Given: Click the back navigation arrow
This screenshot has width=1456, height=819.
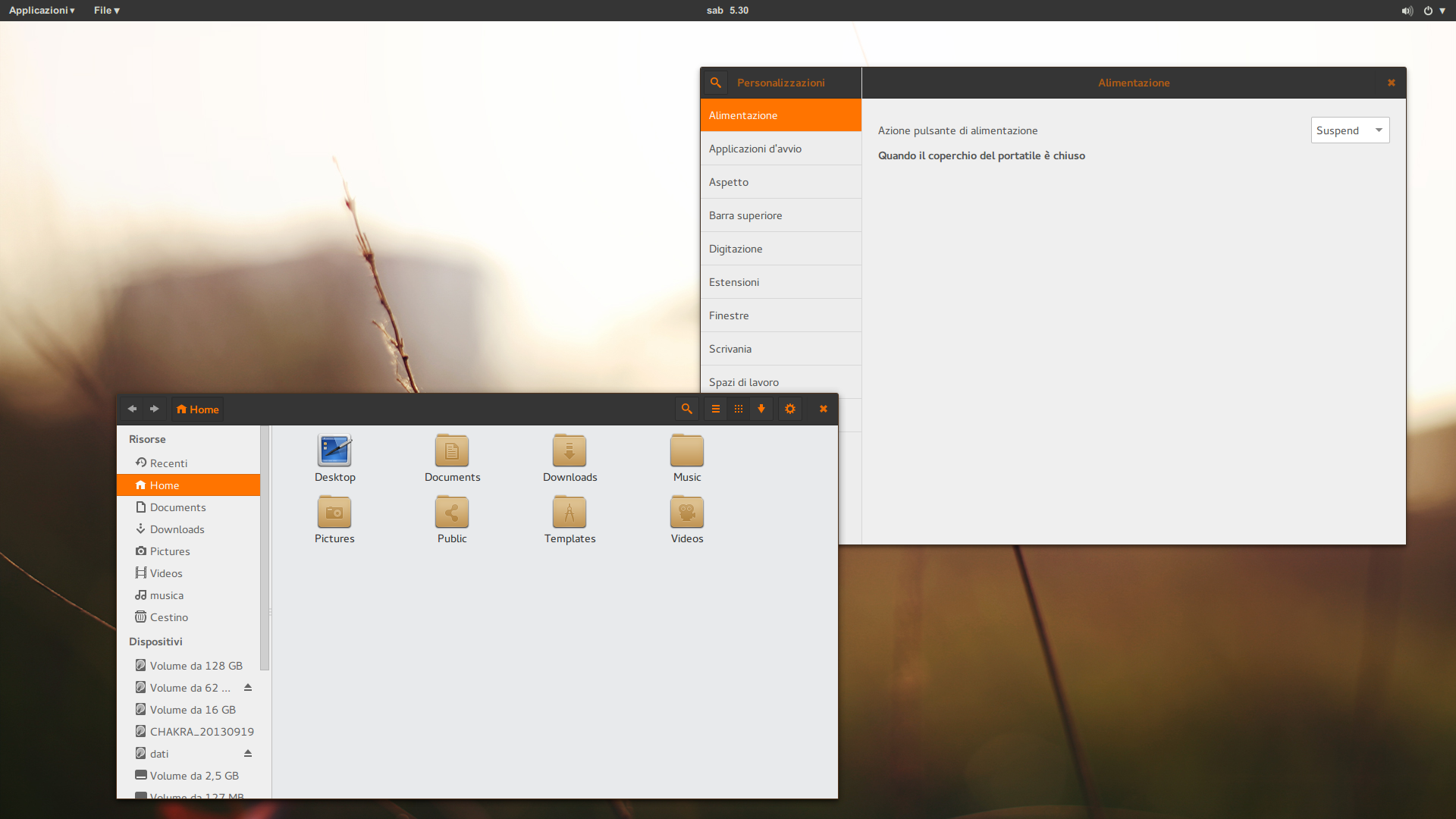Looking at the screenshot, I should click(131, 409).
